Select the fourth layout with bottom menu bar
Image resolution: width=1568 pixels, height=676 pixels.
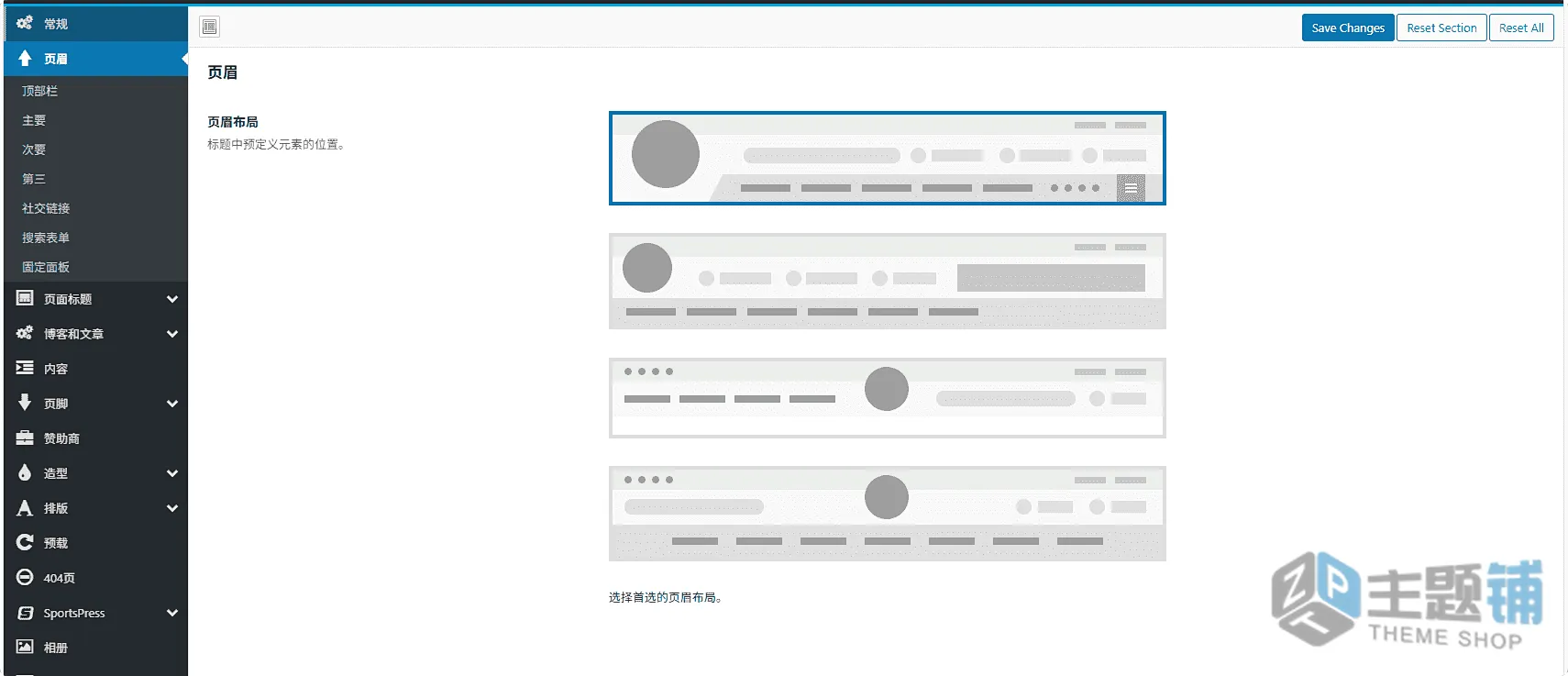pyautogui.click(x=888, y=514)
